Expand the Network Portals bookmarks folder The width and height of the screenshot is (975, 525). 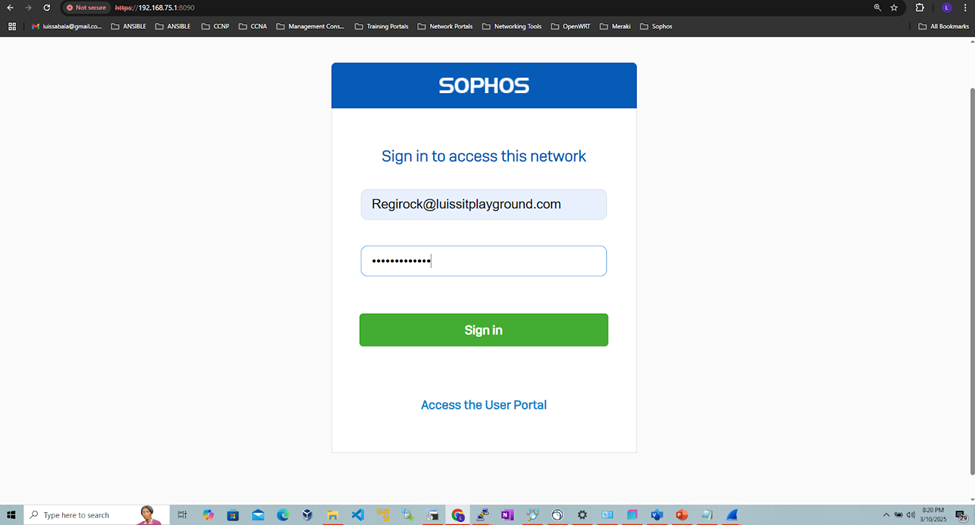tap(445, 26)
